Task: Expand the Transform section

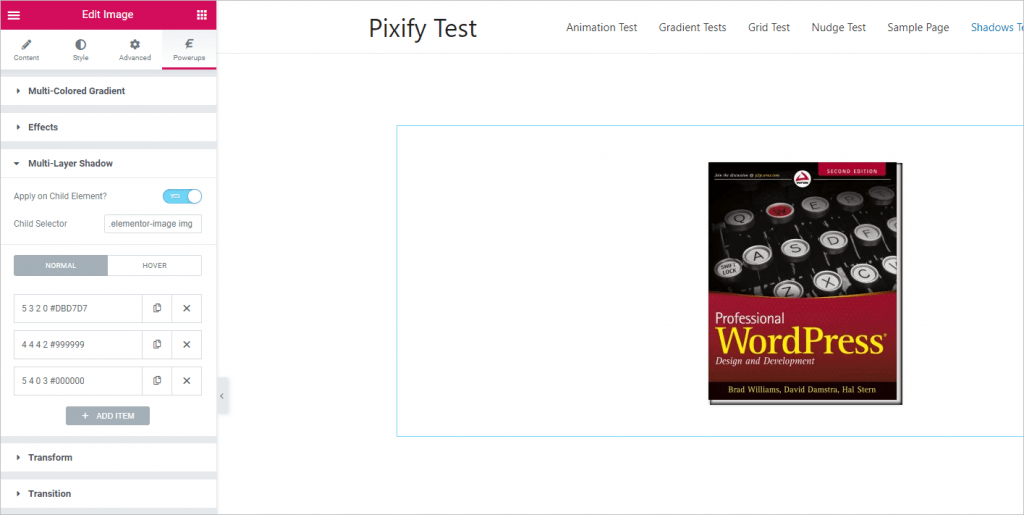Action: point(108,458)
